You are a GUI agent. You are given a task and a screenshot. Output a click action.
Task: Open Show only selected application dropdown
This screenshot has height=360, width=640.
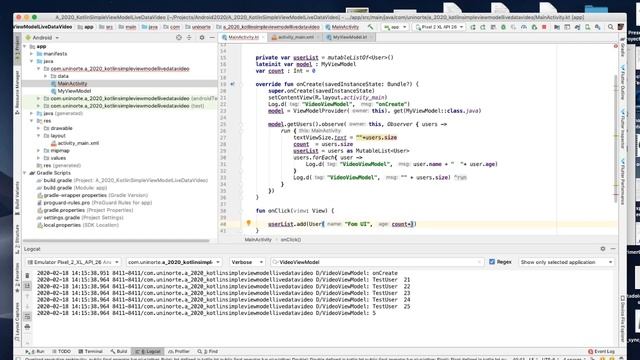(x=566, y=262)
